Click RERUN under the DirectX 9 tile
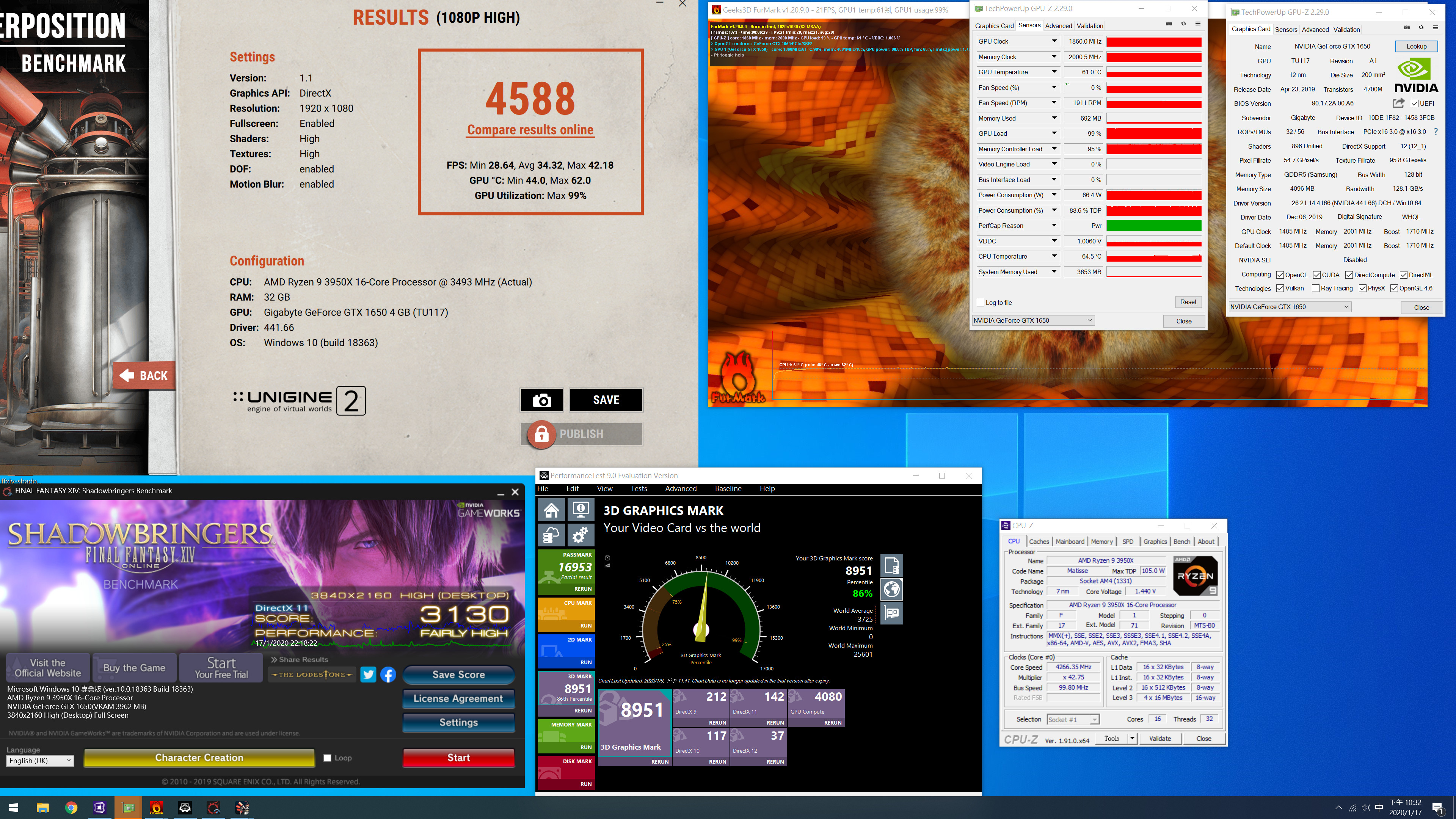1456x819 pixels. tap(717, 723)
